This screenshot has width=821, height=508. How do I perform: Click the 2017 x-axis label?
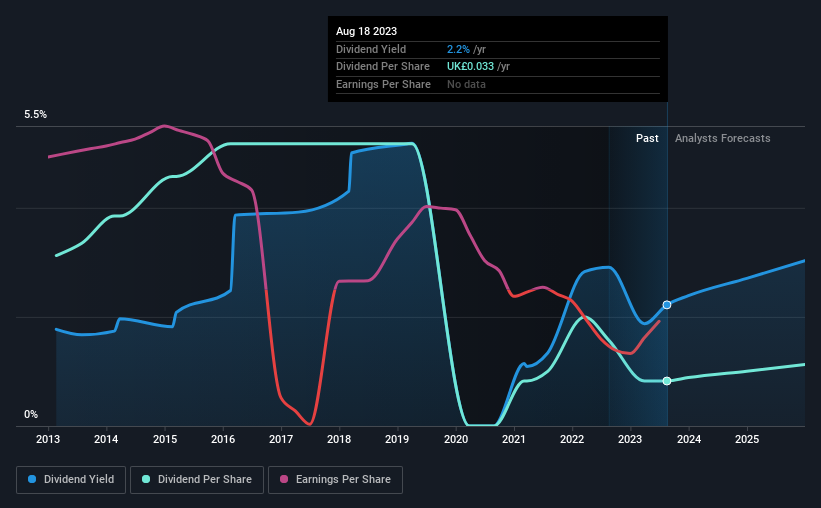tap(281, 439)
